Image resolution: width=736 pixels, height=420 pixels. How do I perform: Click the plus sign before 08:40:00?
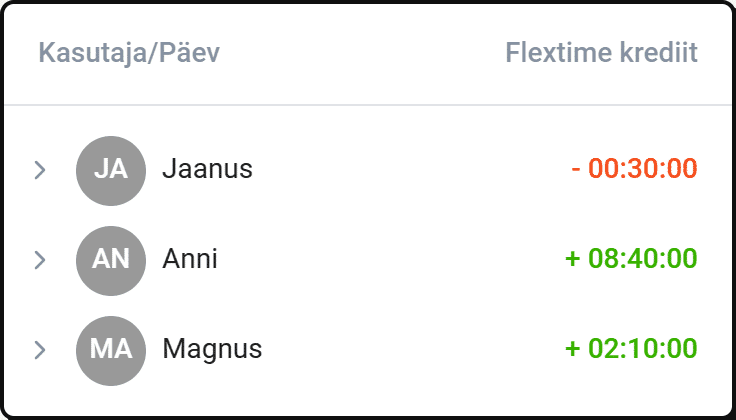click(x=573, y=259)
